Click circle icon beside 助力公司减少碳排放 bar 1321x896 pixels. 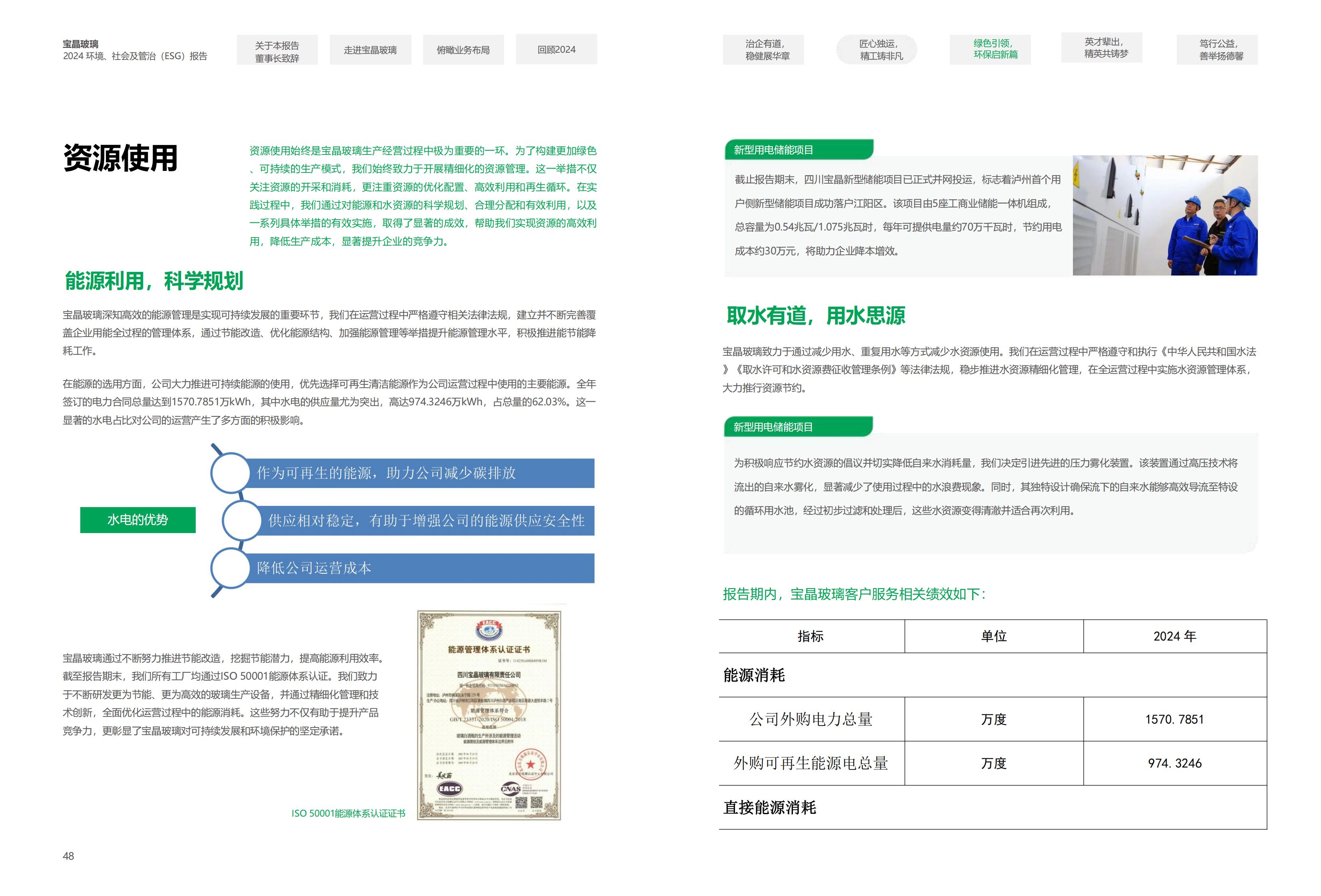(230, 473)
